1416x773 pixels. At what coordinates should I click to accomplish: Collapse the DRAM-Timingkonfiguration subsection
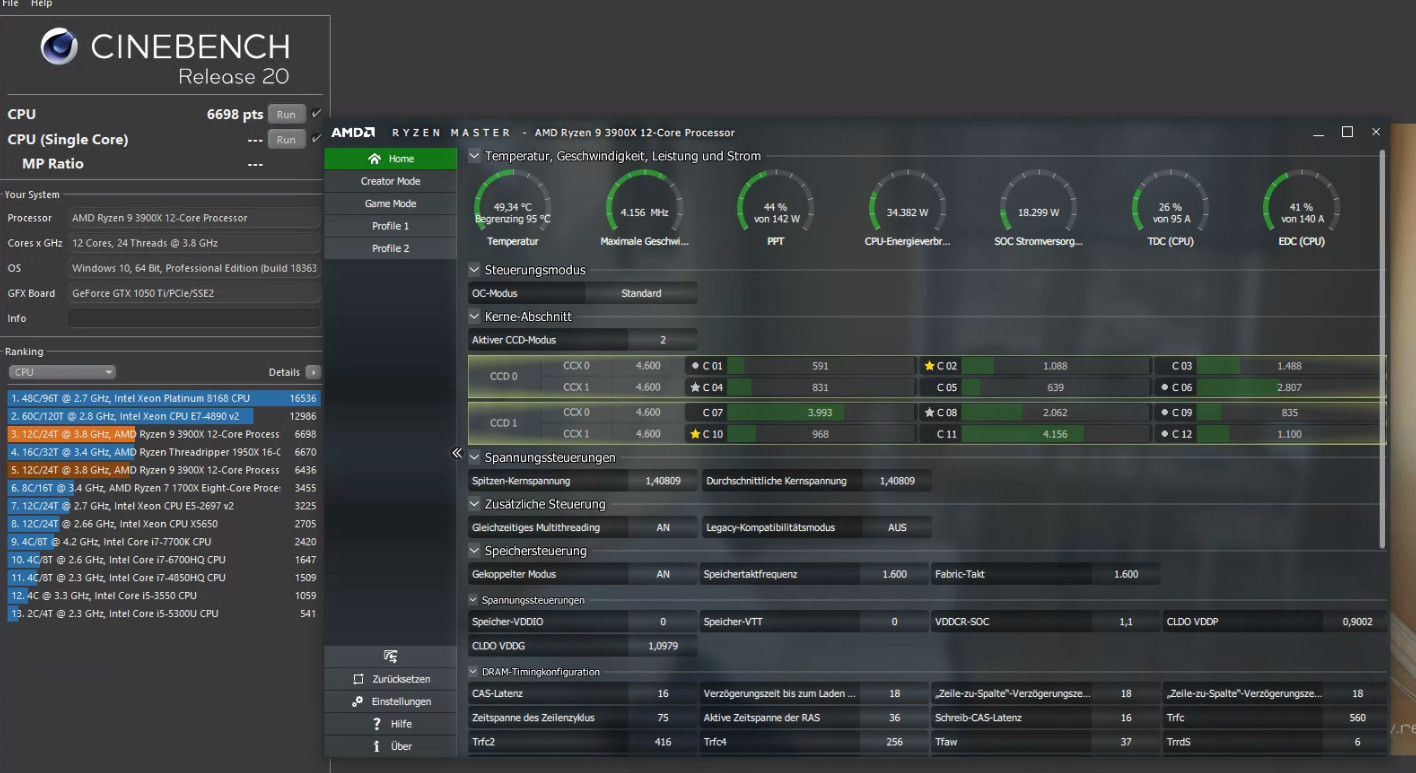tap(473, 672)
